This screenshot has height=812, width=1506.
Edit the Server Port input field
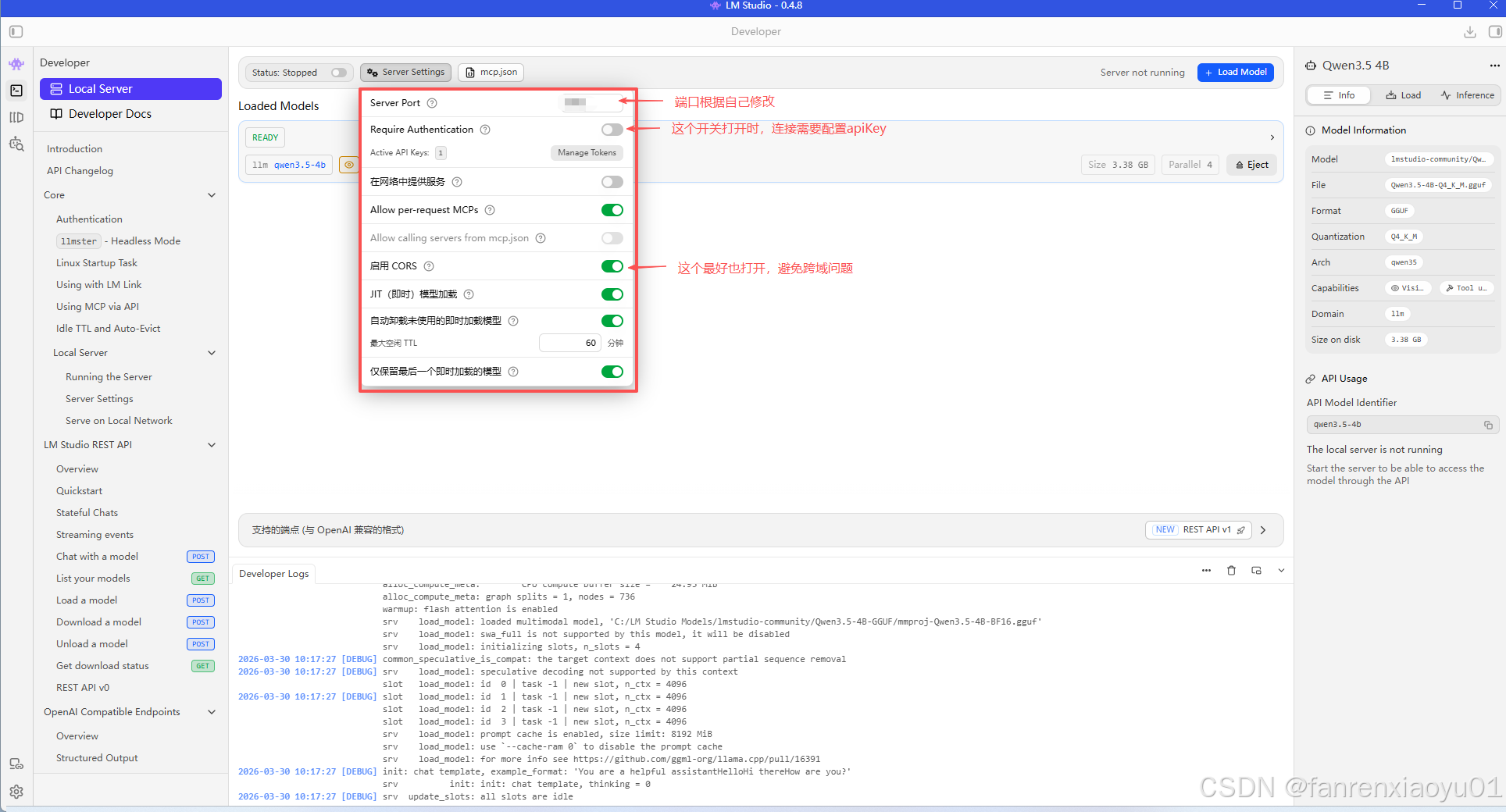coord(591,103)
